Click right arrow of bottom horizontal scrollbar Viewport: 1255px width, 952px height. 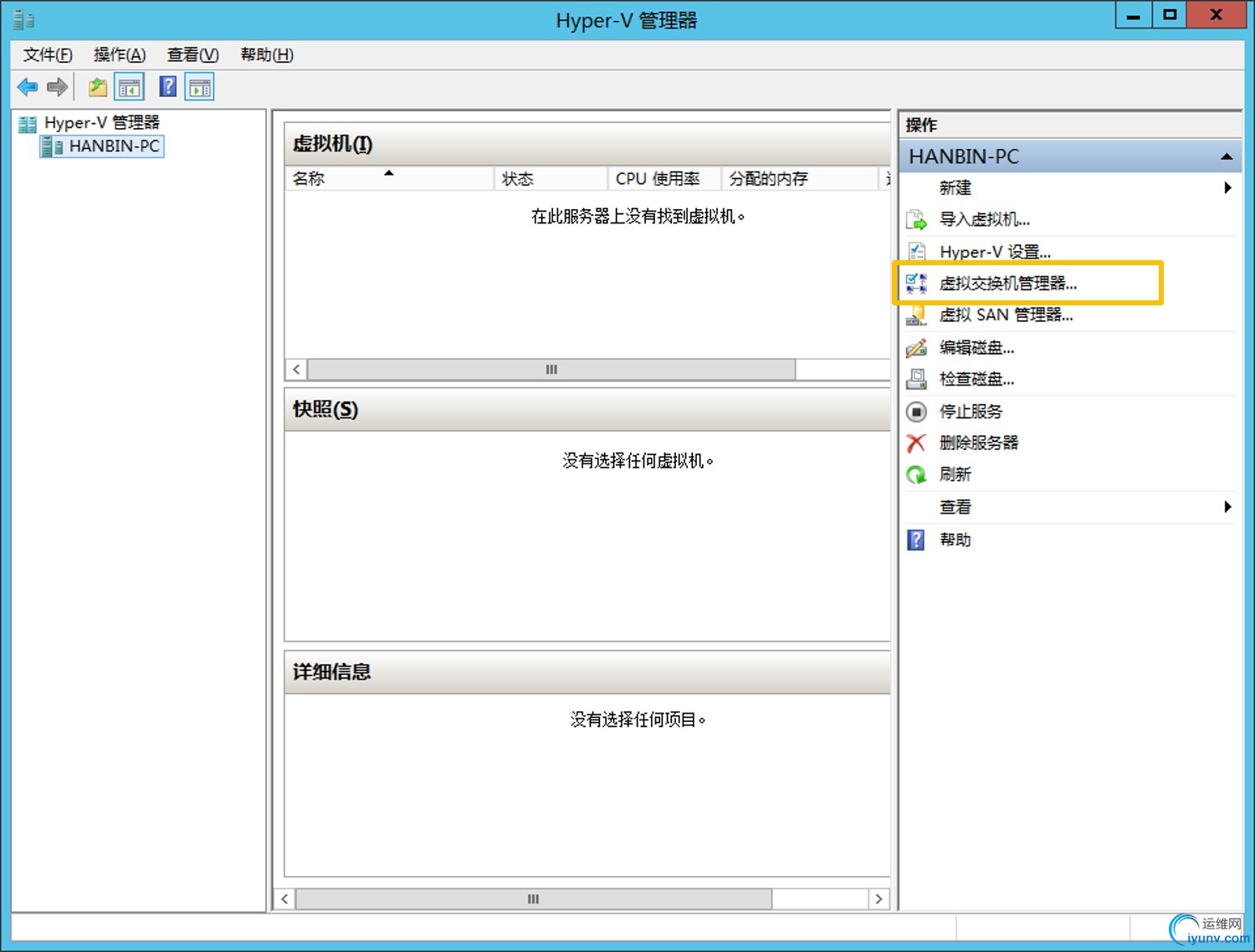(878, 899)
